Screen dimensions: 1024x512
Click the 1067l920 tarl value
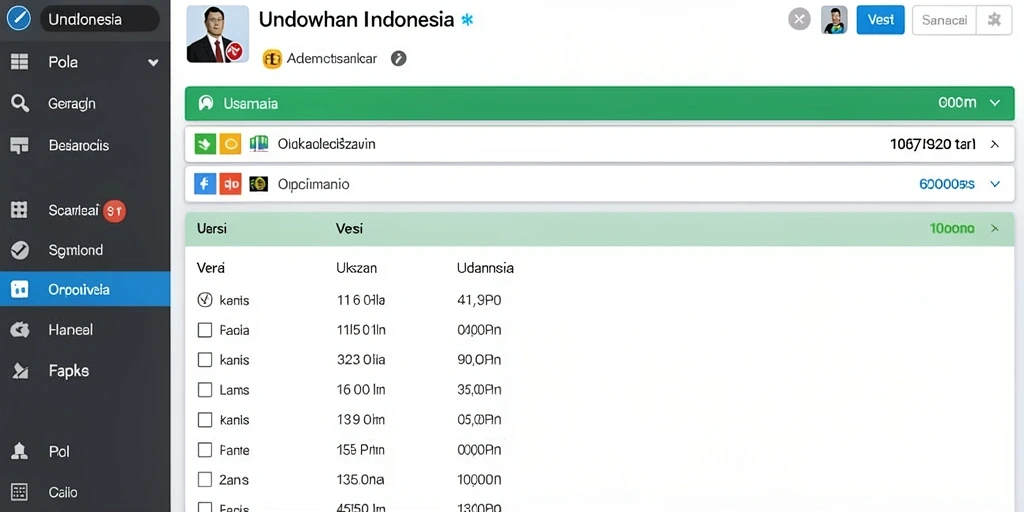pos(933,144)
